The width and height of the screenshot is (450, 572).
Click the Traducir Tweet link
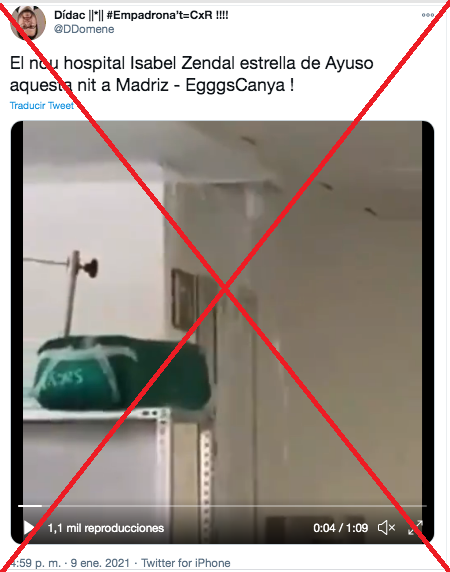(x=42, y=105)
